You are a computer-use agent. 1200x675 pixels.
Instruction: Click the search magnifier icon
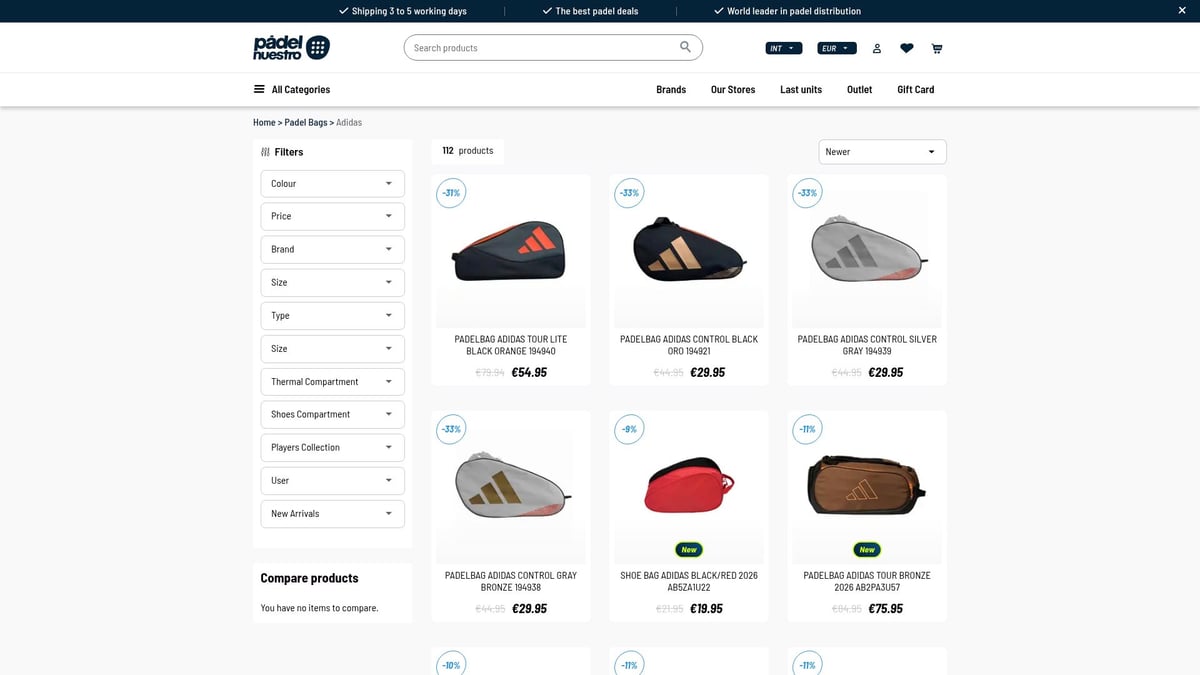point(685,47)
